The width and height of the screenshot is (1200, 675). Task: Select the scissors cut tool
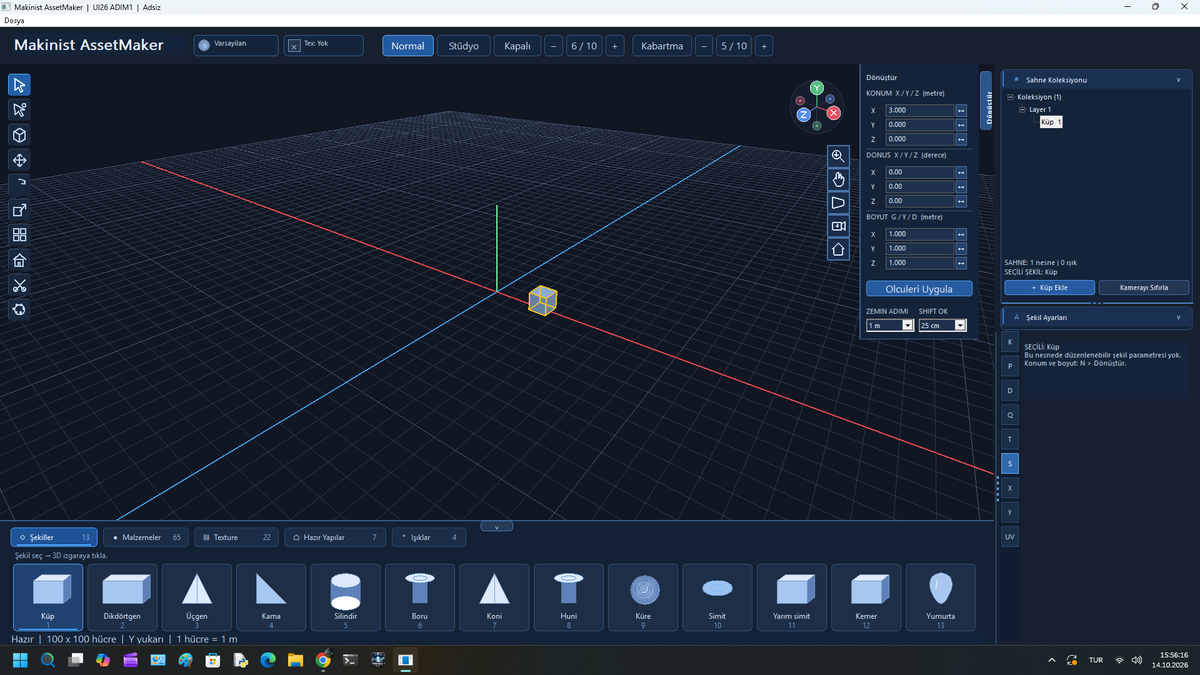coord(20,285)
